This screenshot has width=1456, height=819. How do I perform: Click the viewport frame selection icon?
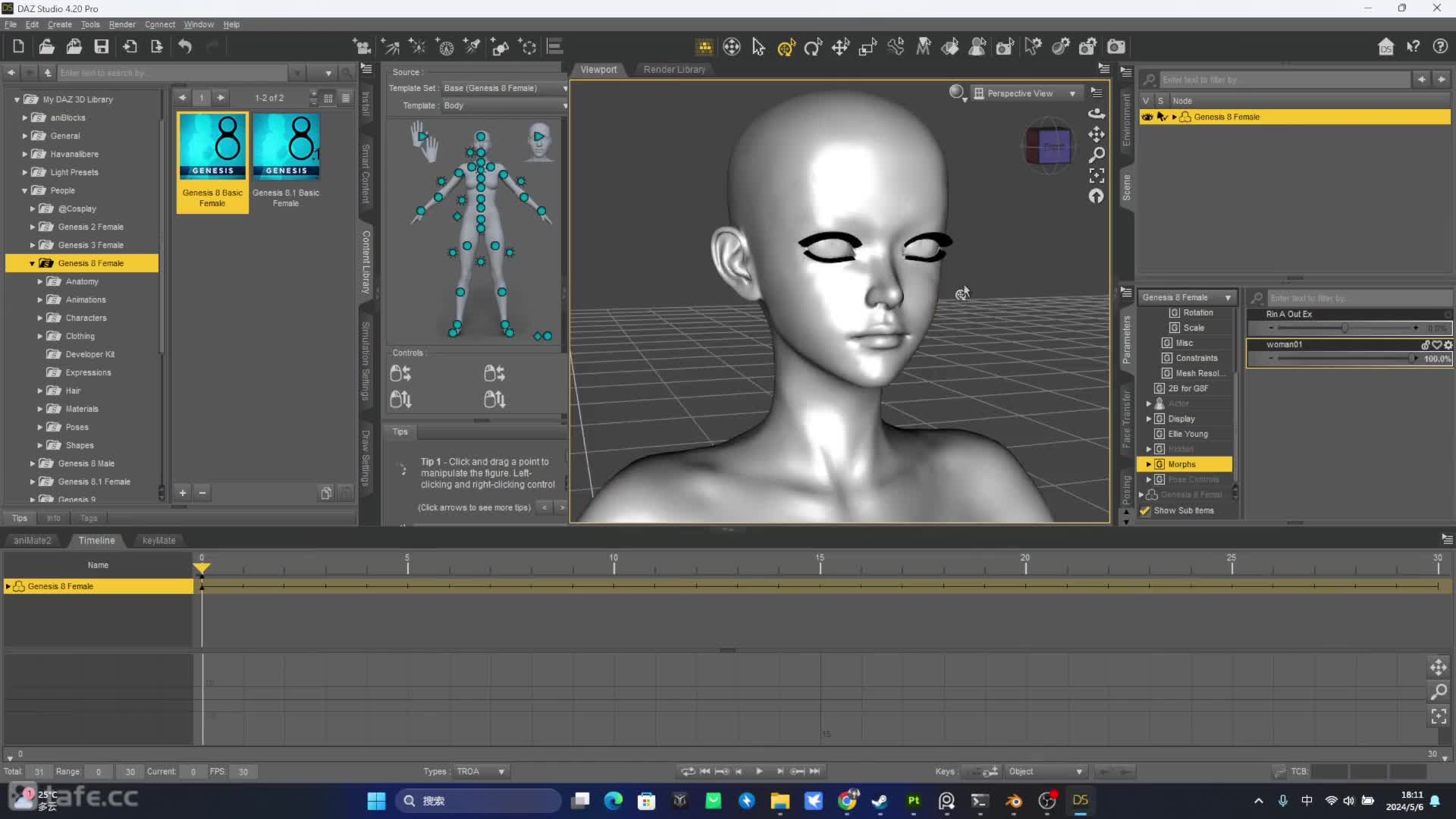(1097, 175)
